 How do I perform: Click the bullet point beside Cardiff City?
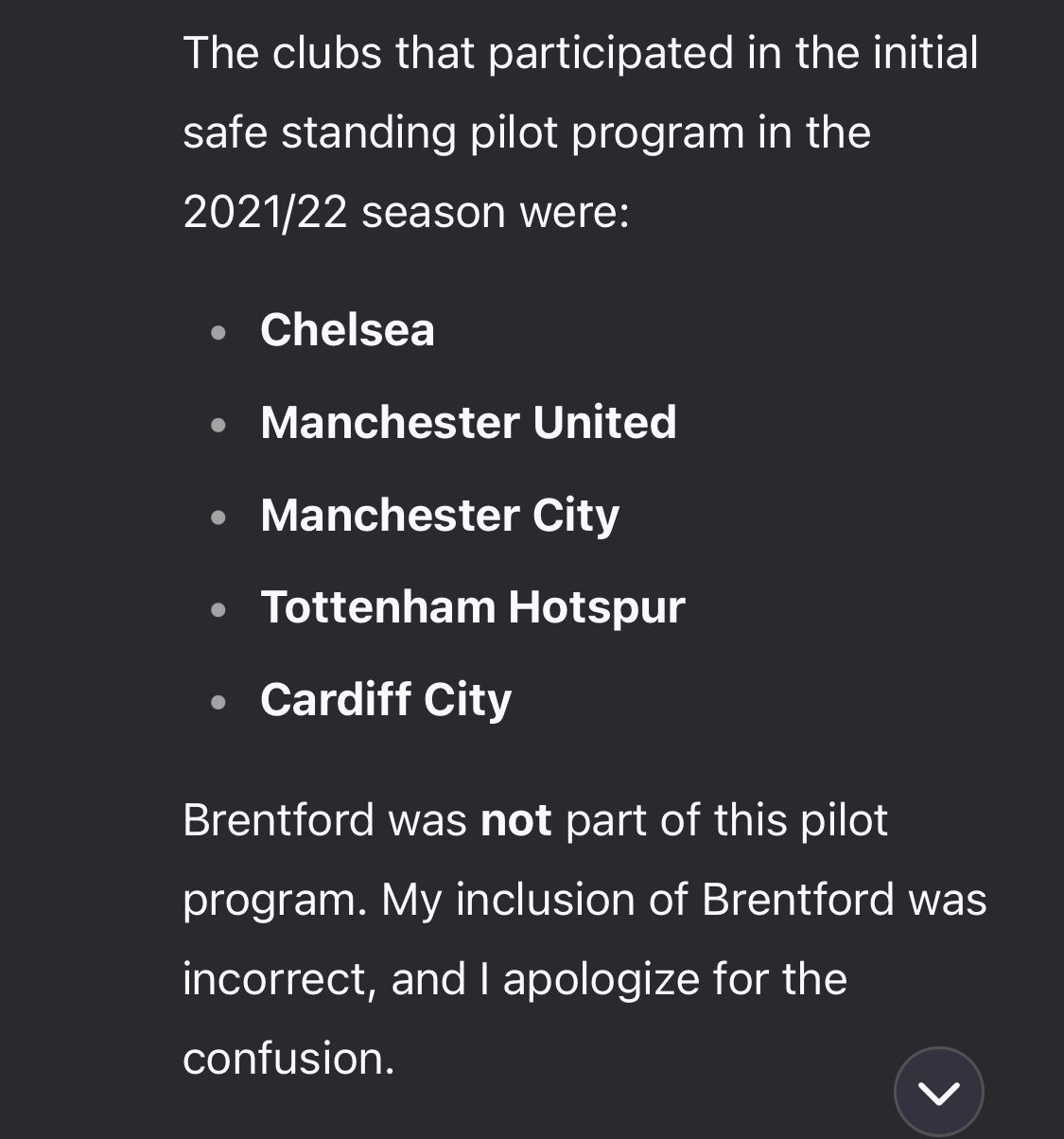coord(219,702)
